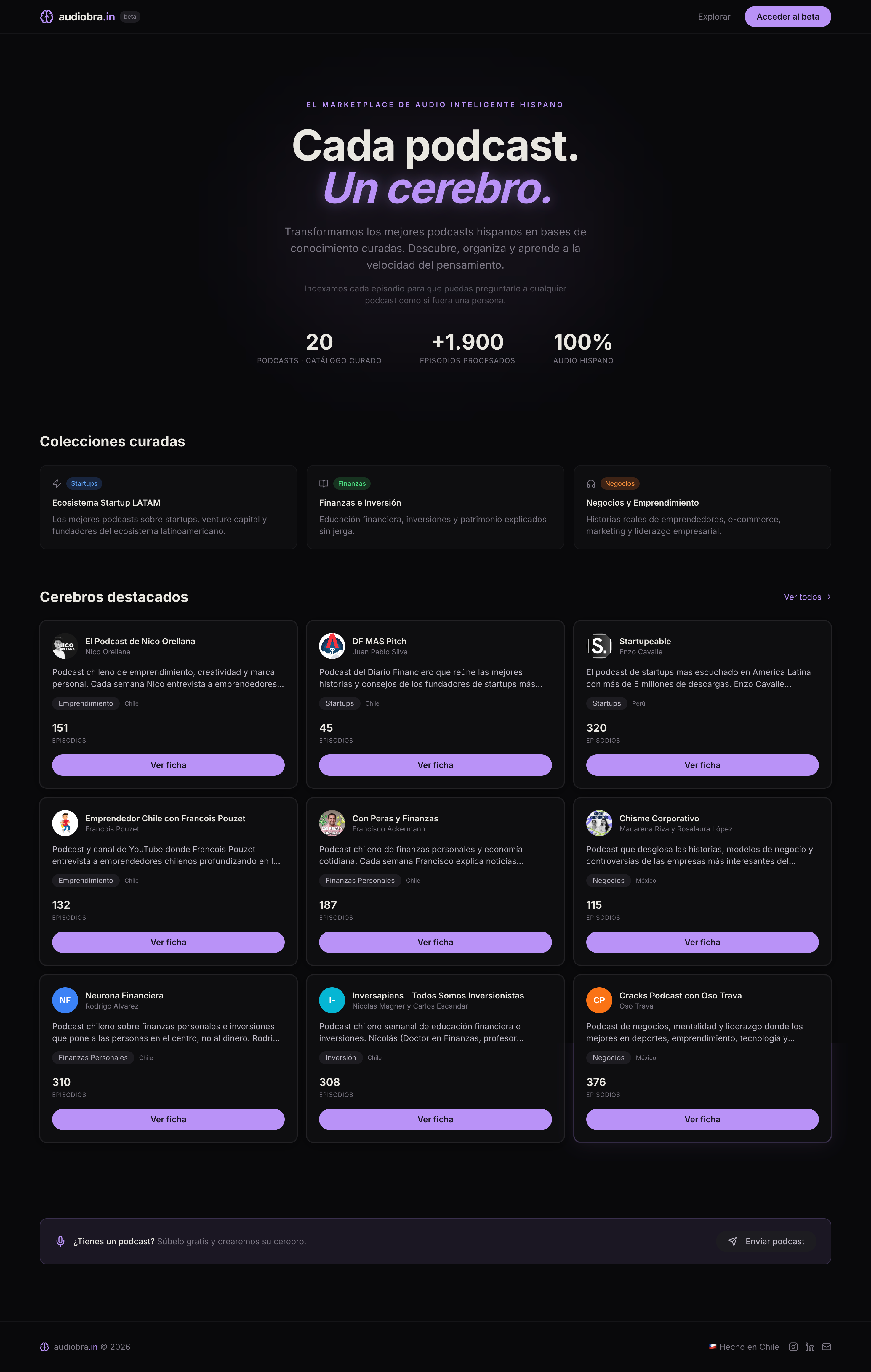Open Explorar in the top navigation

714,17
